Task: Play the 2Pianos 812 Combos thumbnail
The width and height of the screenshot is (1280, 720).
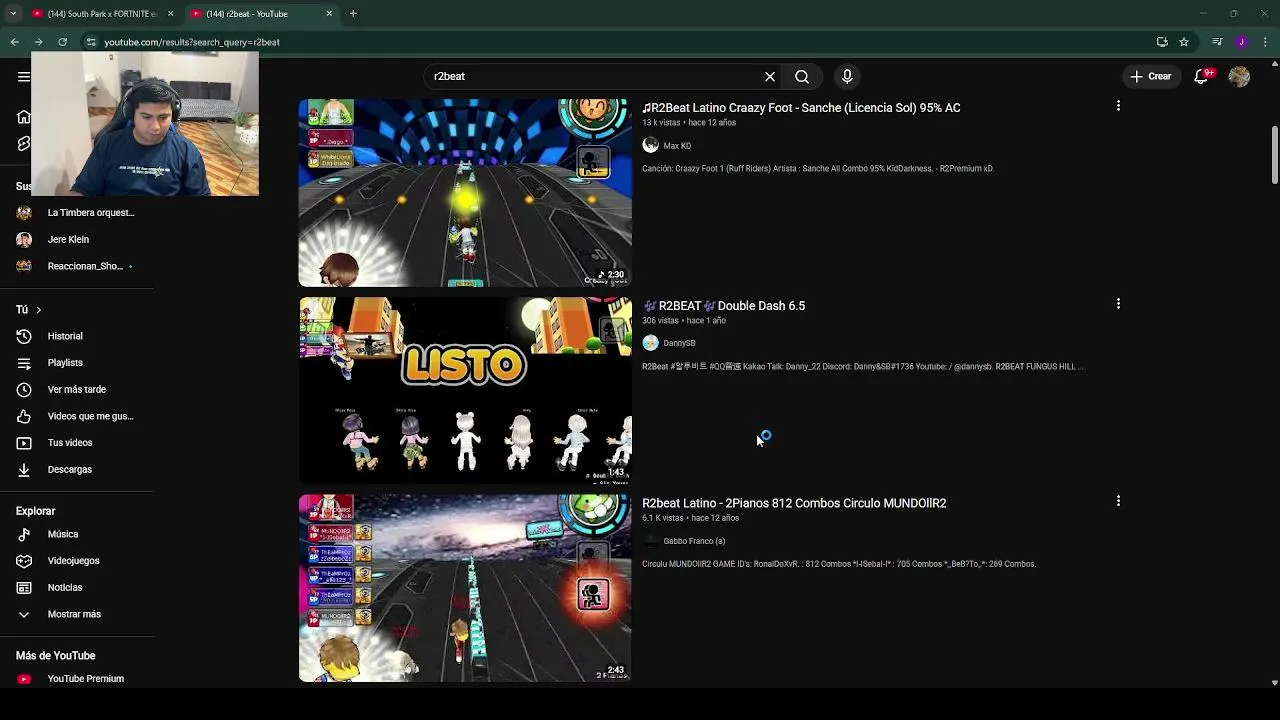Action: pos(465,588)
